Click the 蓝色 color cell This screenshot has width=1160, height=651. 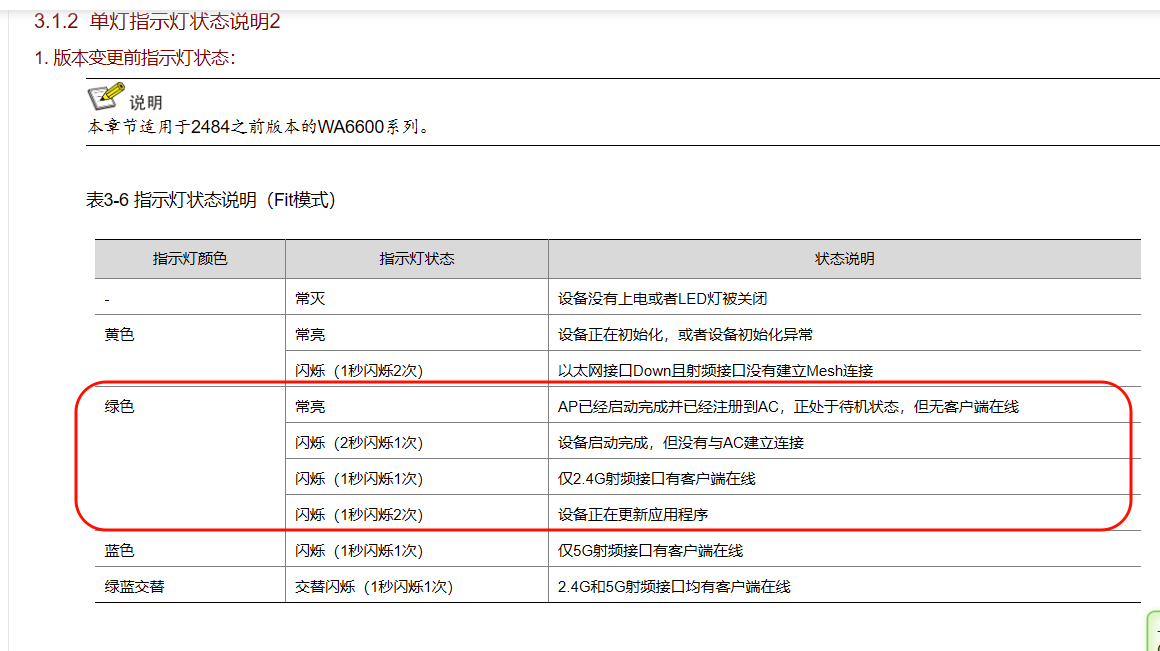[119, 551]
